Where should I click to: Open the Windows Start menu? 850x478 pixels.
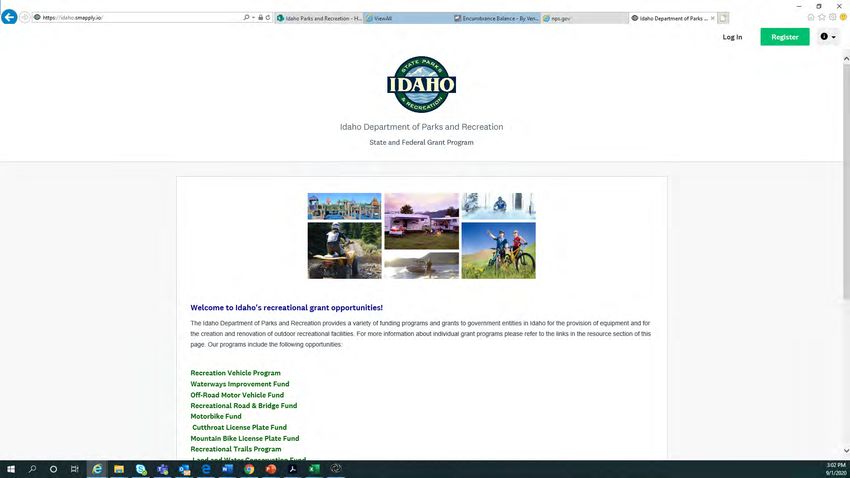point(10,469)
